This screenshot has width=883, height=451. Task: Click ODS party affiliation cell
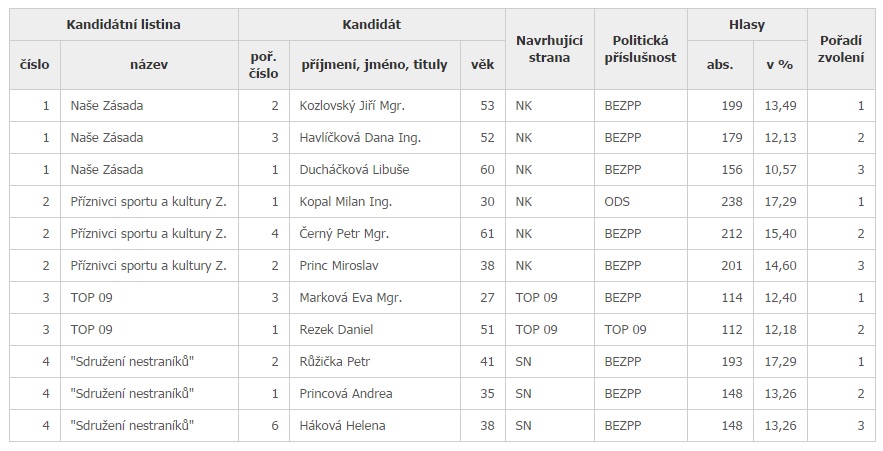pos(617,202)
